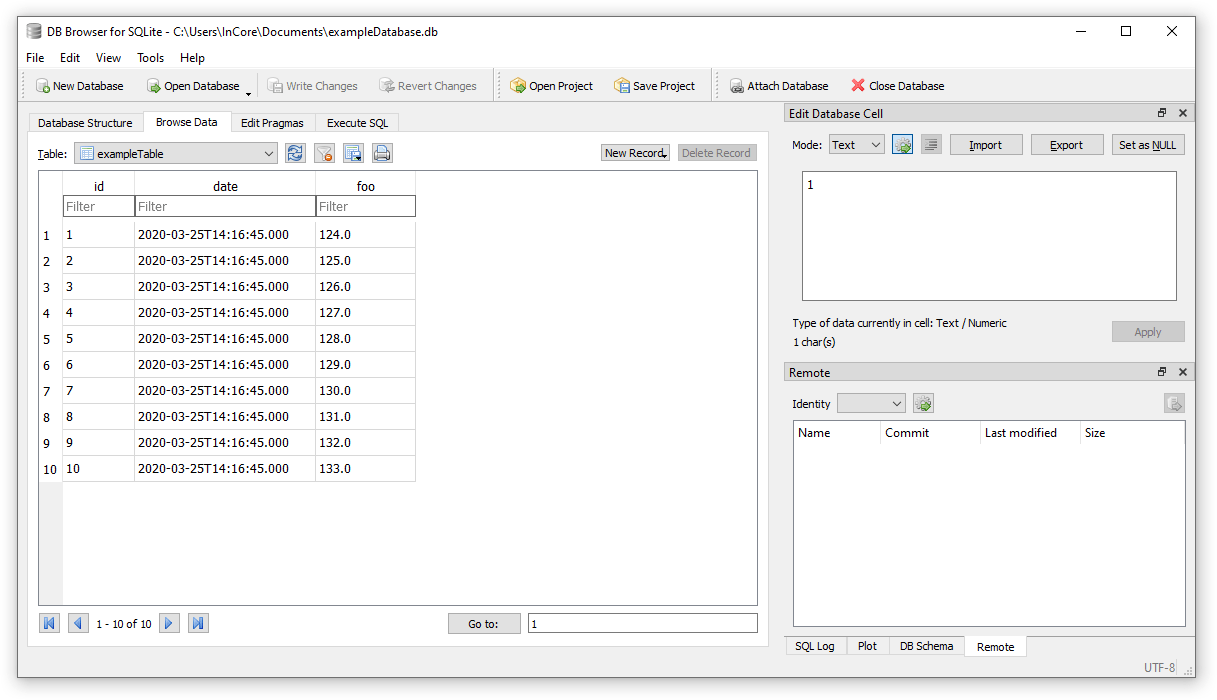Click the Go to: button
This screenshot has width=1217, height=700.
tap(484, 624)
